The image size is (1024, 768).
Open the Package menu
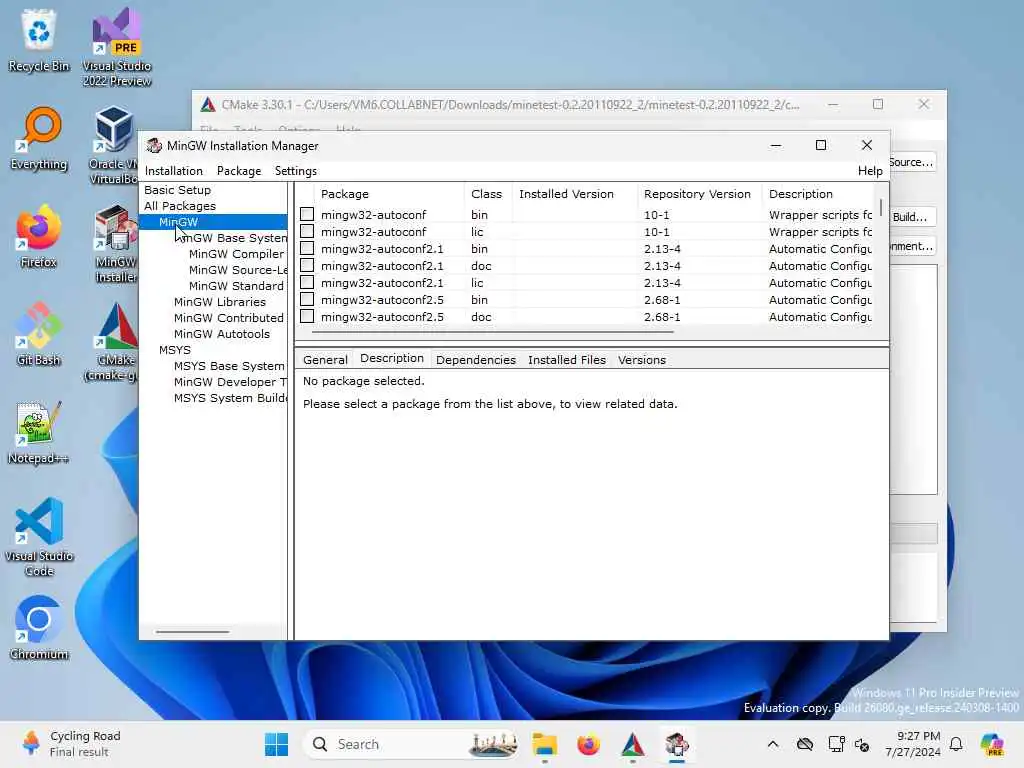239,171
